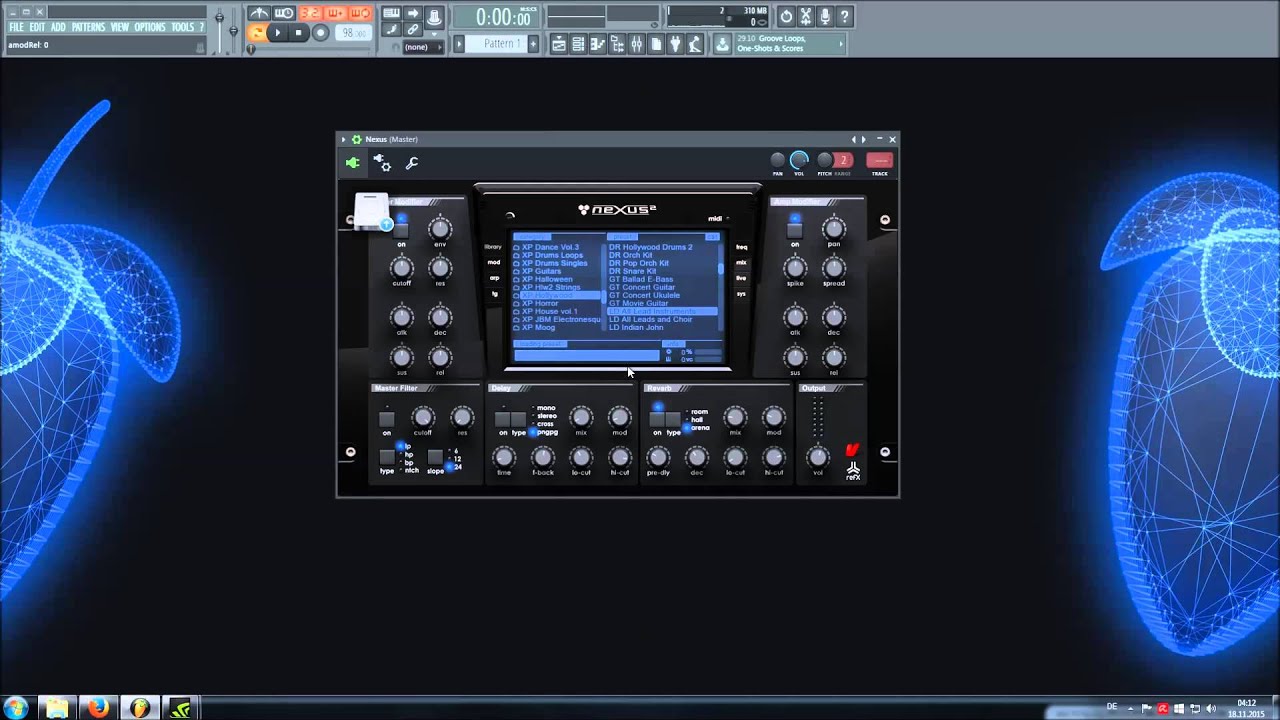Open the VIEW menu
Image resolution: width=1280 pixels, height=720 pixels.
(x=120, y=27)
